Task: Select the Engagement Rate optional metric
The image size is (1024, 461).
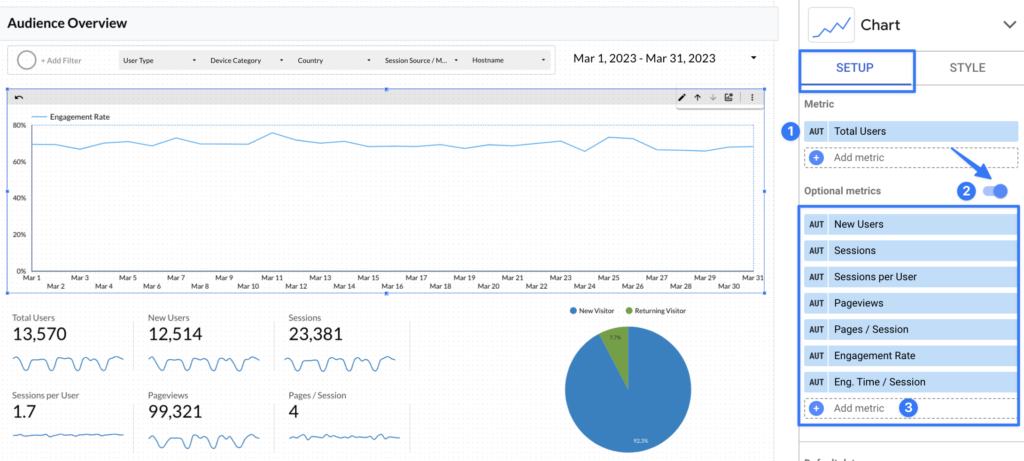Action: [911, 356]
